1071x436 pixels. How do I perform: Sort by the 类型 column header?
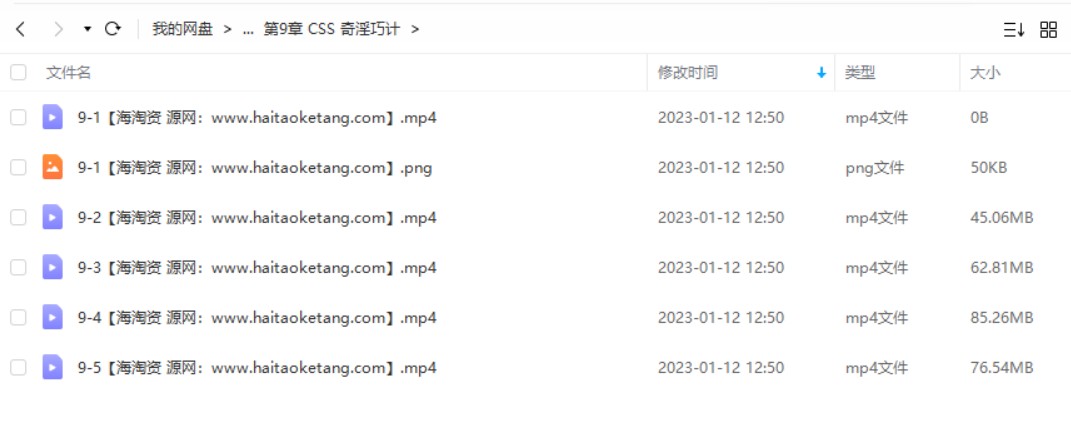(x=860, y=73)
